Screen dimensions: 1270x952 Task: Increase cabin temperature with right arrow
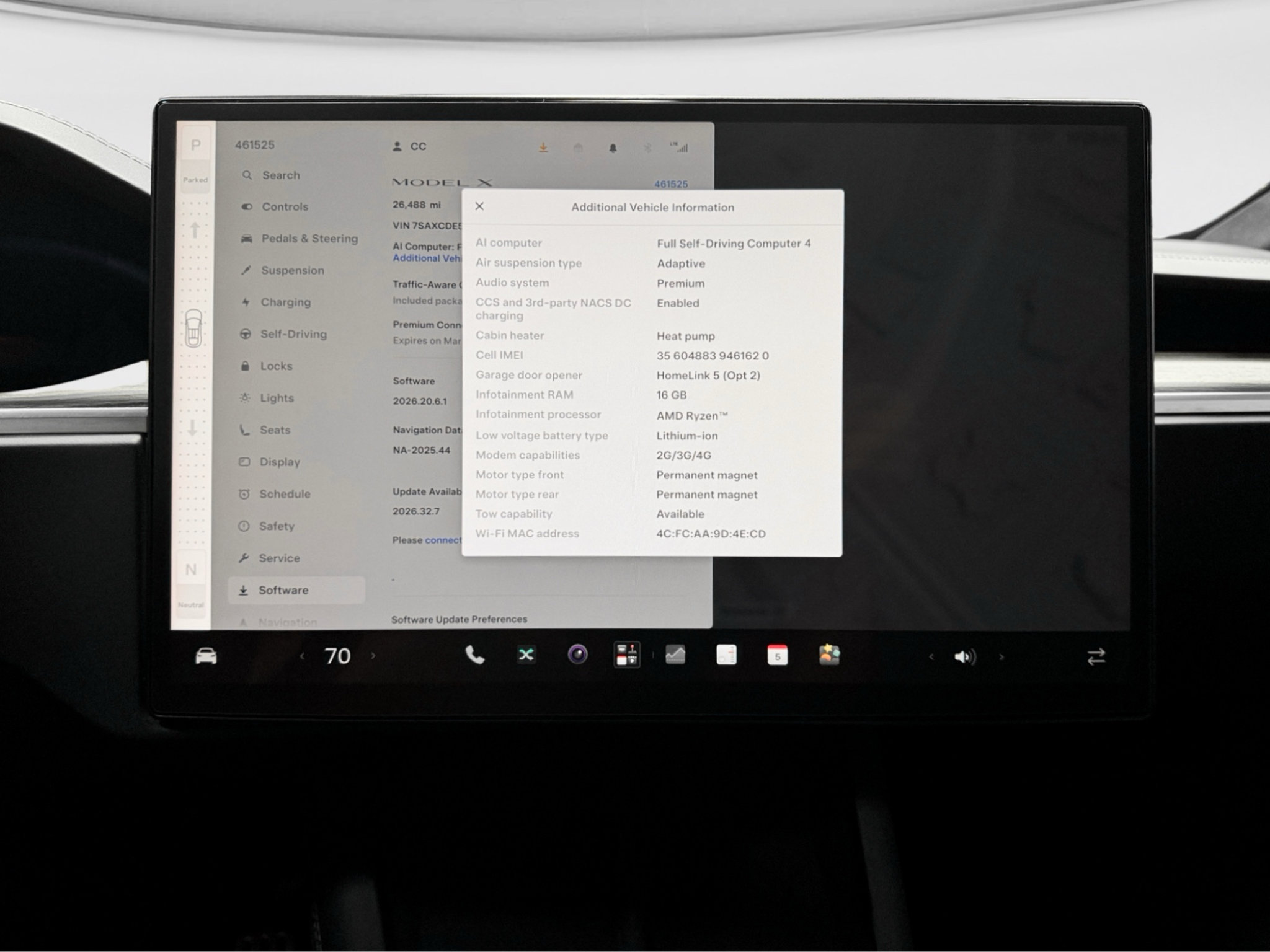click(x=373, y=655)
